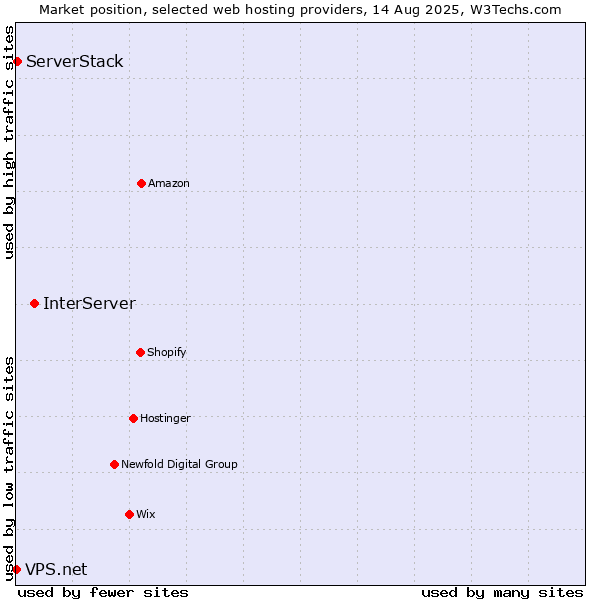Click the Newfold Digital Group data point

114,465
